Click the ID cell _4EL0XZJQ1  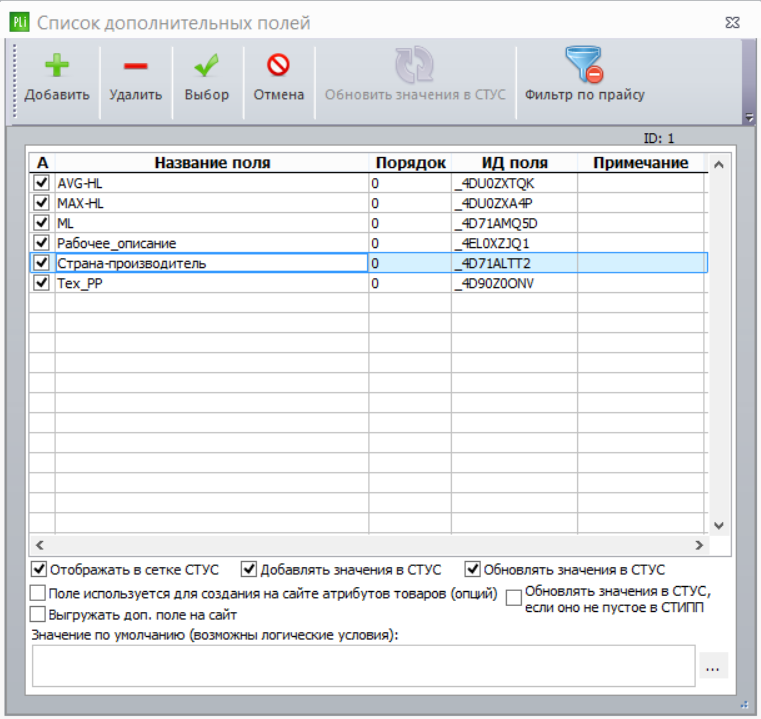[514, 243]
